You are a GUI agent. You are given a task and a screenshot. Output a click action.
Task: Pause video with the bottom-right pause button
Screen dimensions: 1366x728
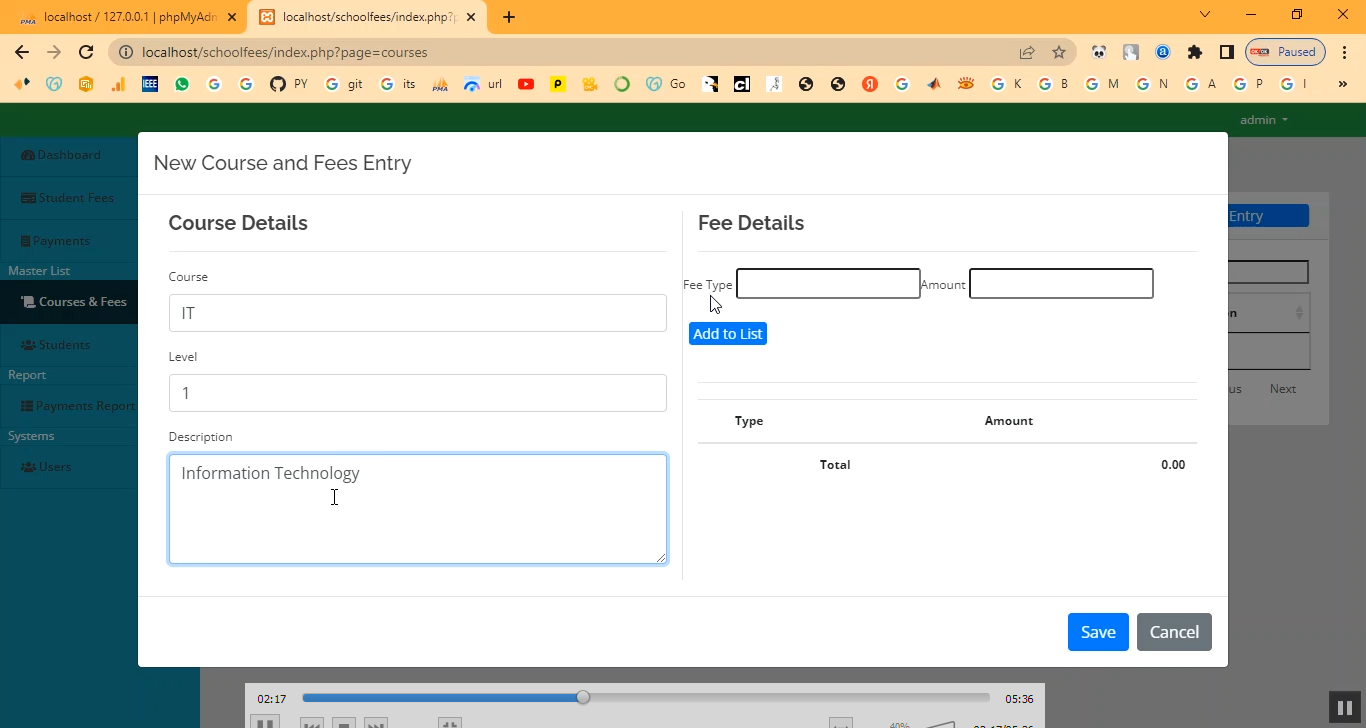(x=1341, y=707)
